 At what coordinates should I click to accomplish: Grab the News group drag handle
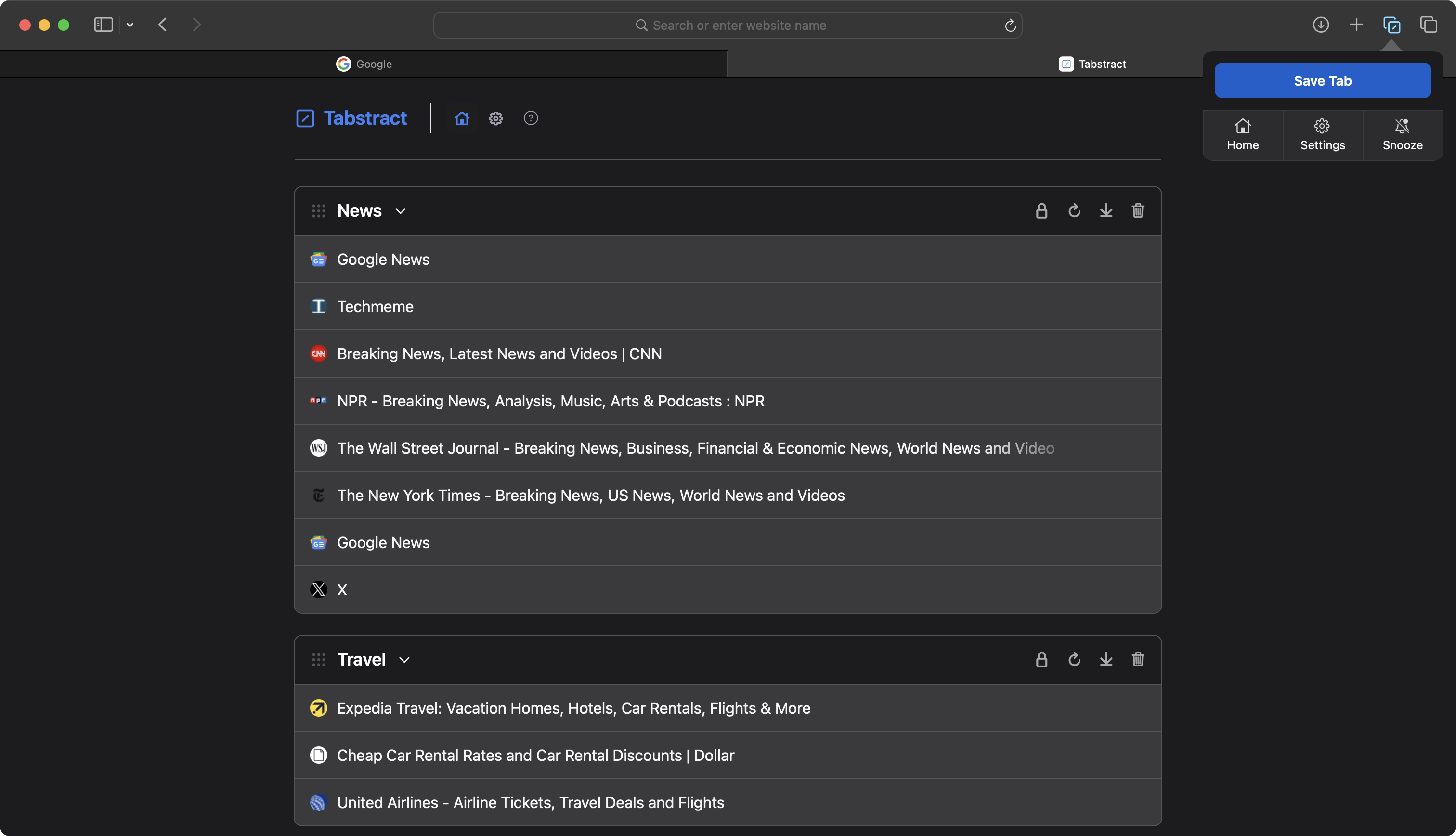pos(319,211)
